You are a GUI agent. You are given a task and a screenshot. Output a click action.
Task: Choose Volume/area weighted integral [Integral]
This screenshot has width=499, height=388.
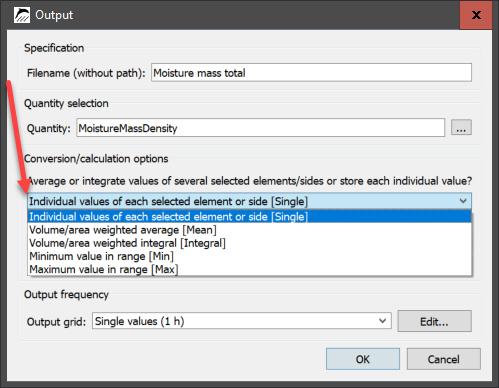[x=249, y=243]
